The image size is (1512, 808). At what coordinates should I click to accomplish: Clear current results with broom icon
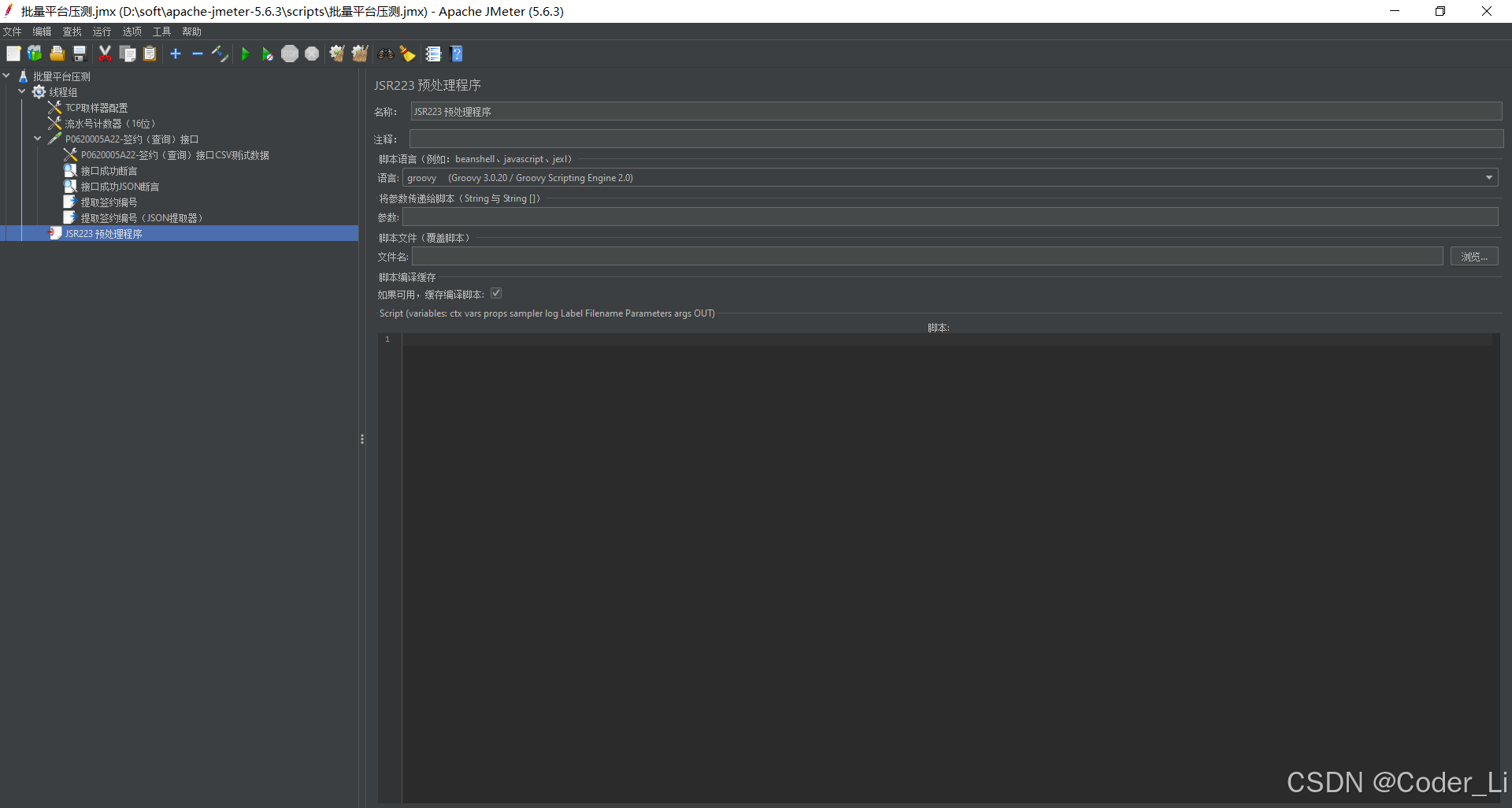(337, 54)
